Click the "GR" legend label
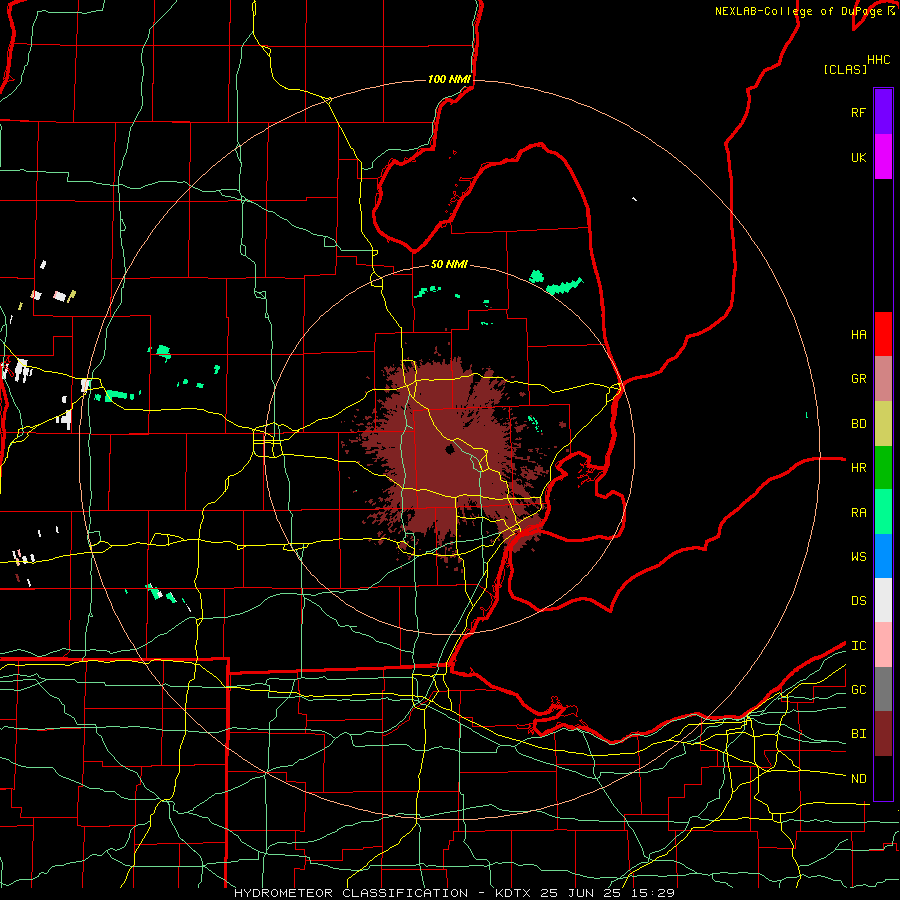 [858, 379]
